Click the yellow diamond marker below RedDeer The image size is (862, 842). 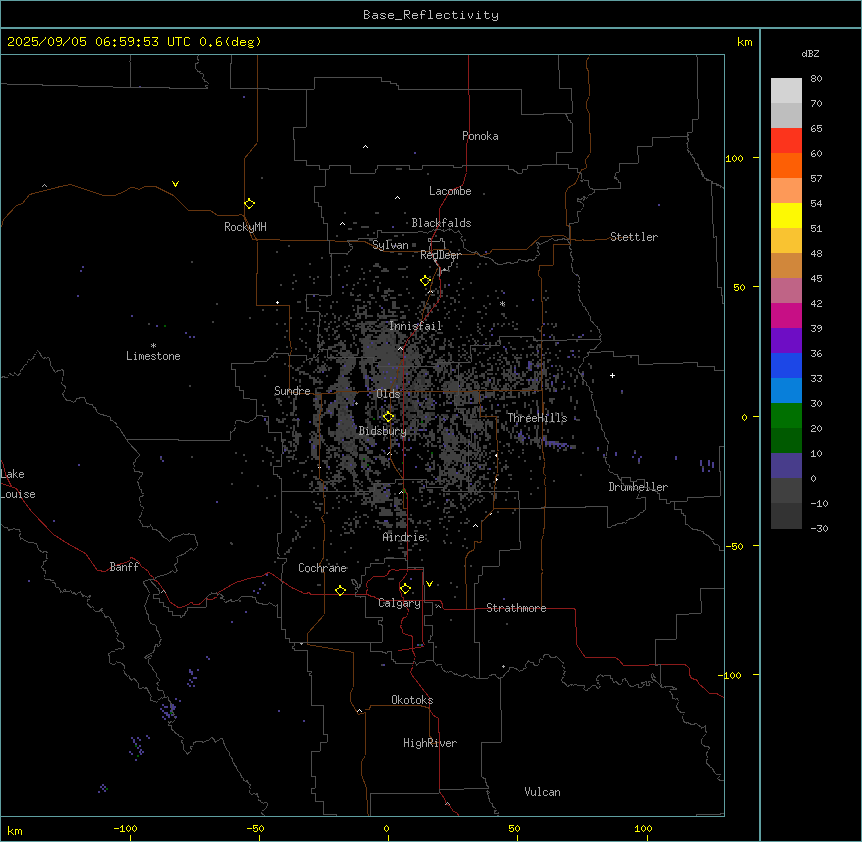pyautogui.click(x=426, y=281)
